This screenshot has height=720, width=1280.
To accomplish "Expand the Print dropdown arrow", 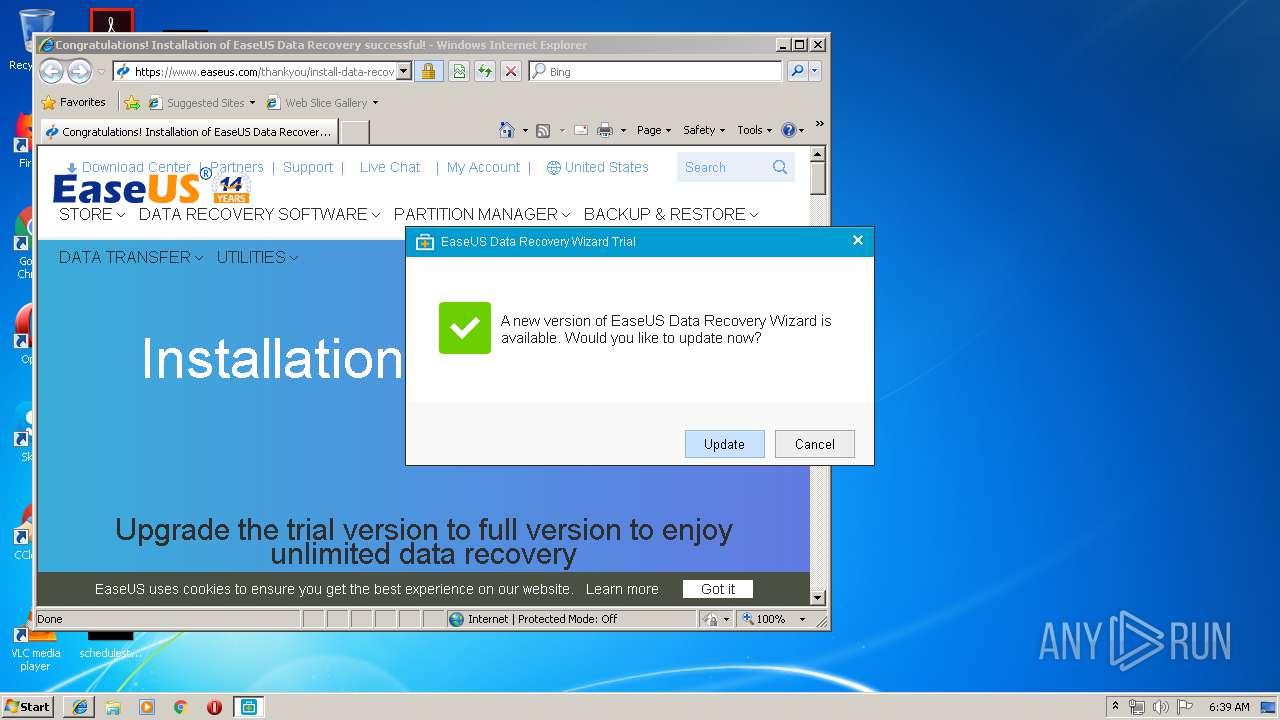I will (623, 130).
